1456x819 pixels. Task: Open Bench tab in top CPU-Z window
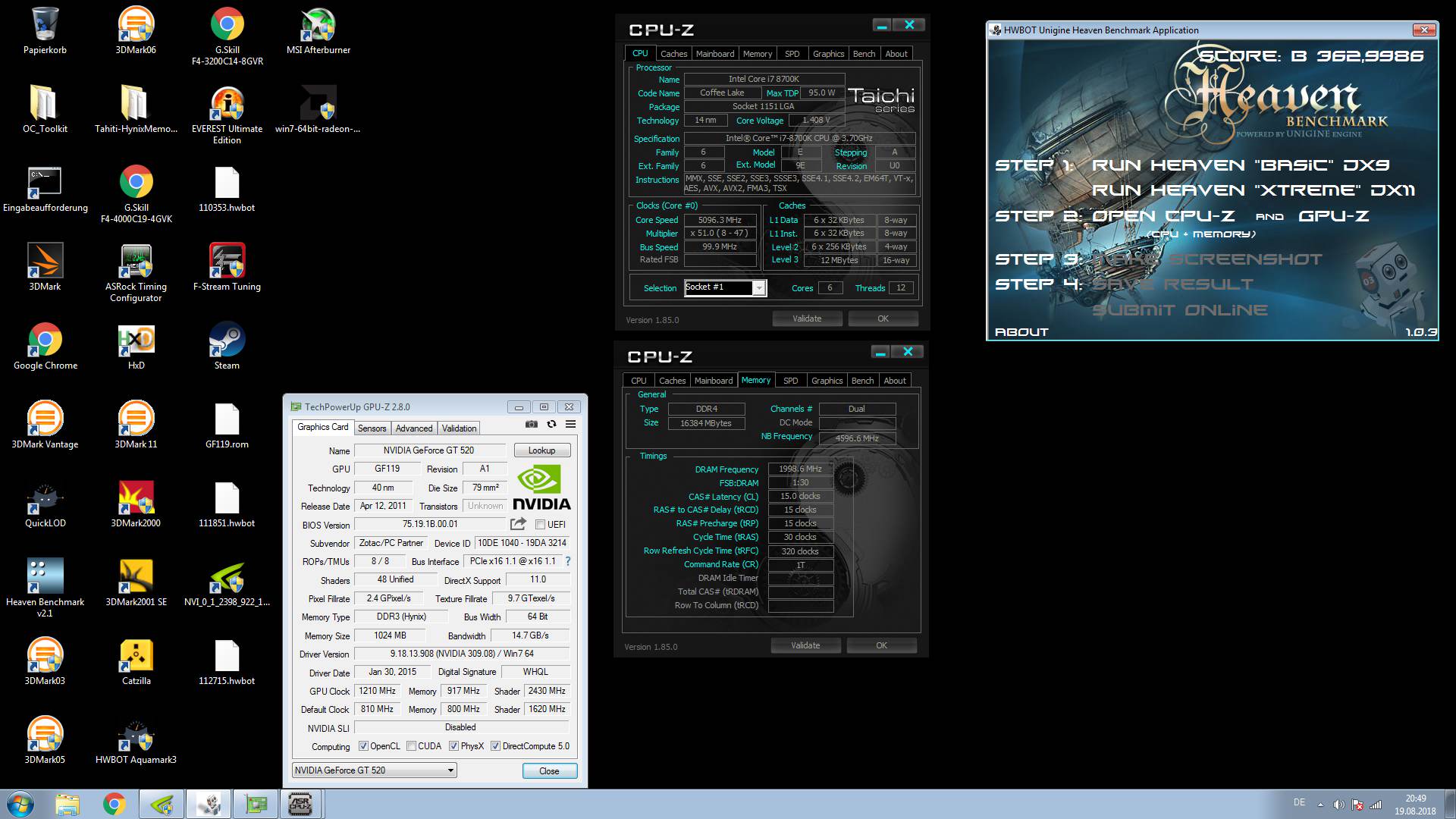[864, 54]
